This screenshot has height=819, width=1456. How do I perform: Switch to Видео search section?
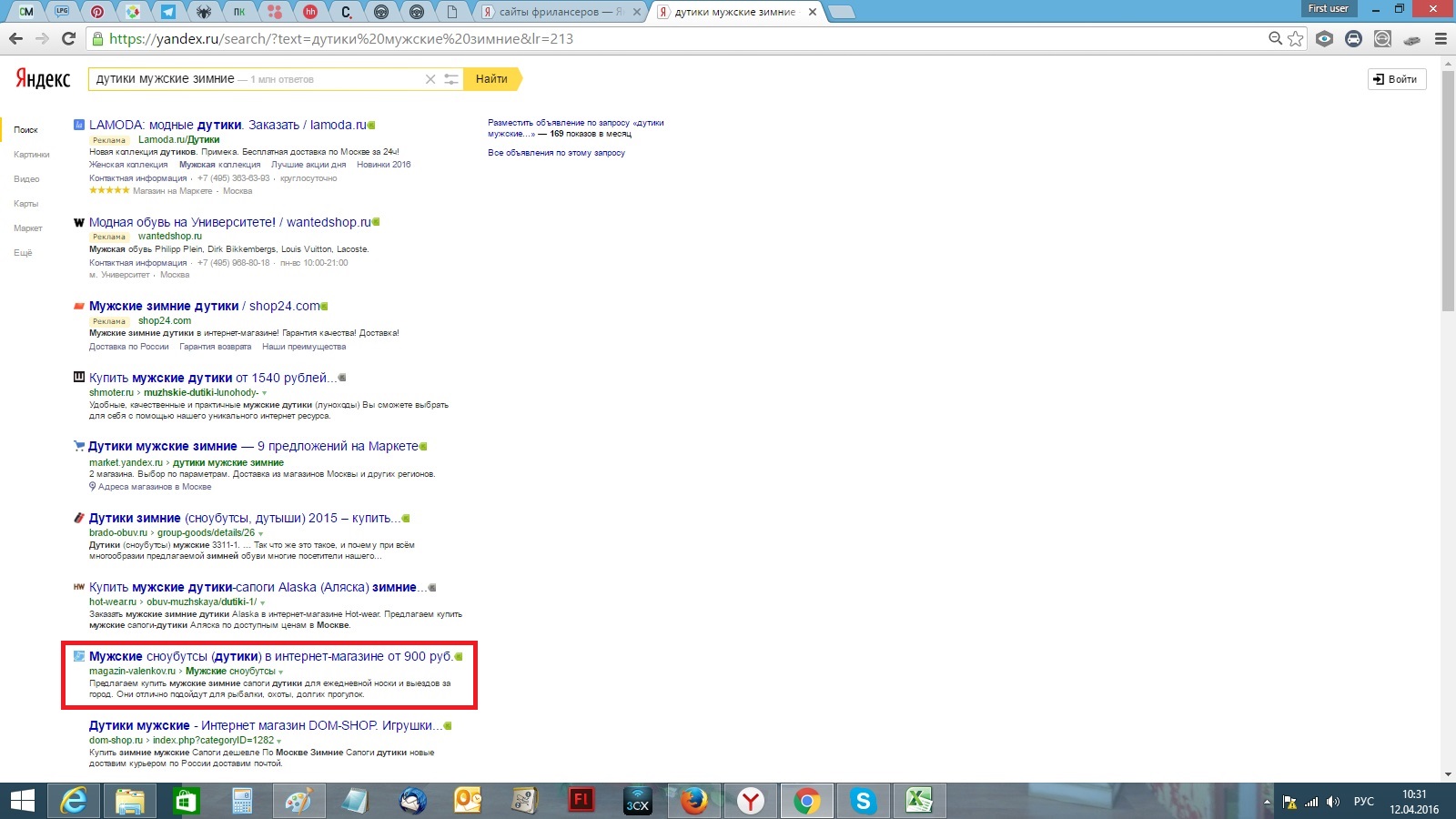pyautogui.click(x=26, y=179)
